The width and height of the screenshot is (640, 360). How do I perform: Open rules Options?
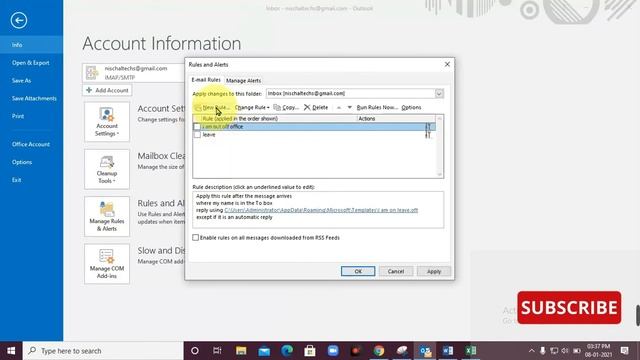(x=411, y=107)
